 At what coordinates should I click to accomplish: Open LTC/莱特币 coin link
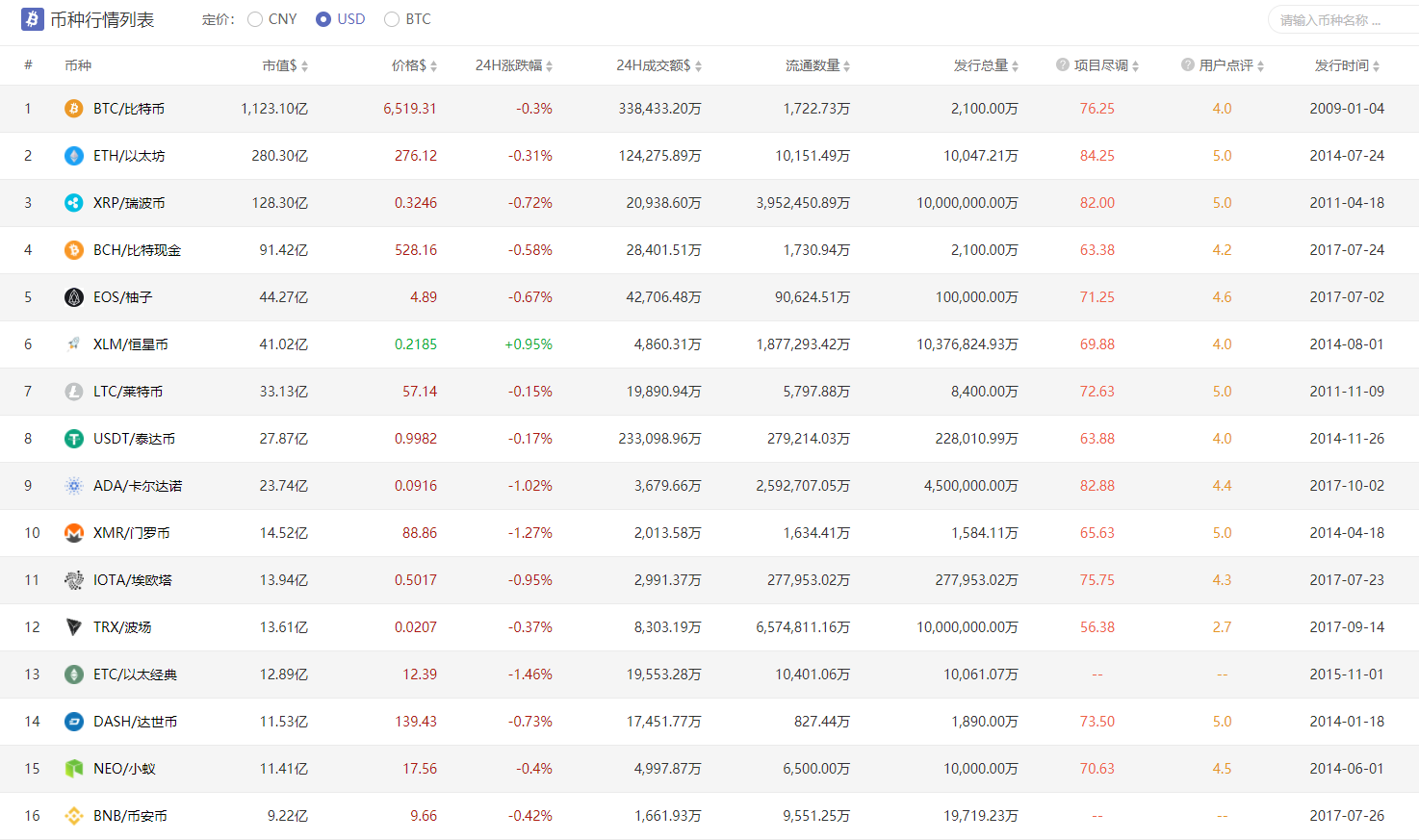[128, 392]
